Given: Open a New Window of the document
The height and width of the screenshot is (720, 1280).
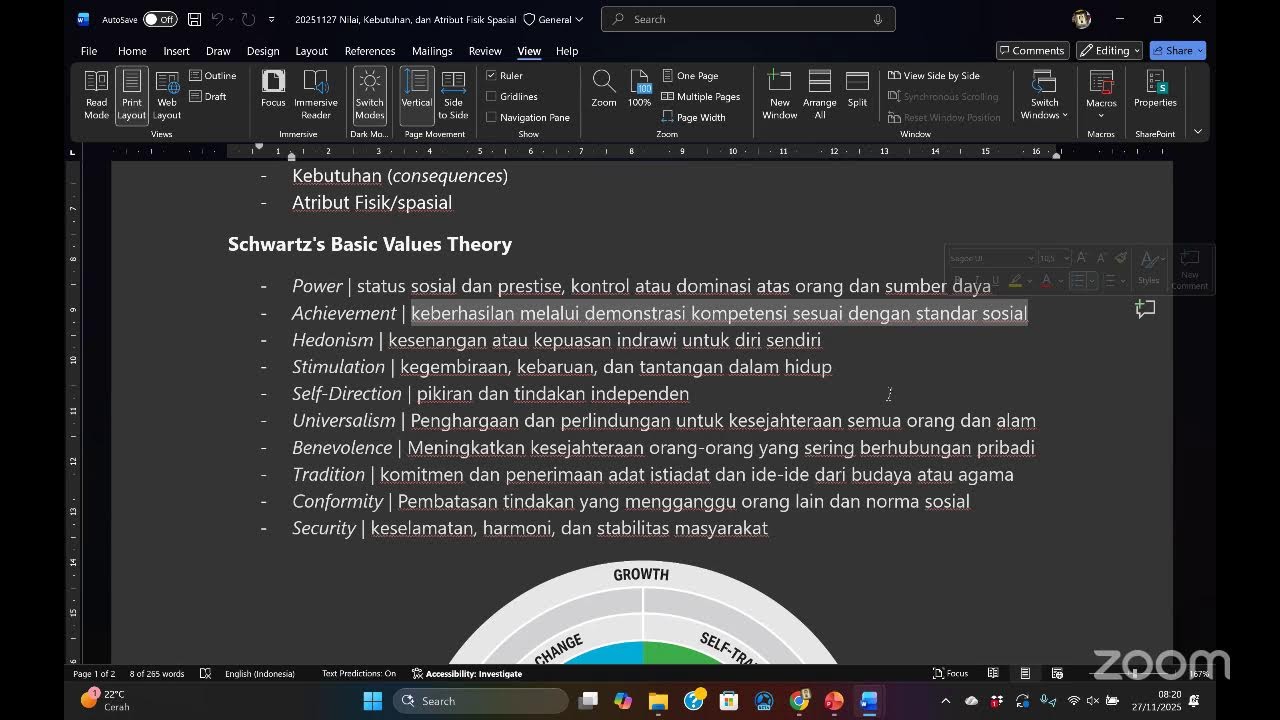Looking at the screenshot, I should 780,95.
